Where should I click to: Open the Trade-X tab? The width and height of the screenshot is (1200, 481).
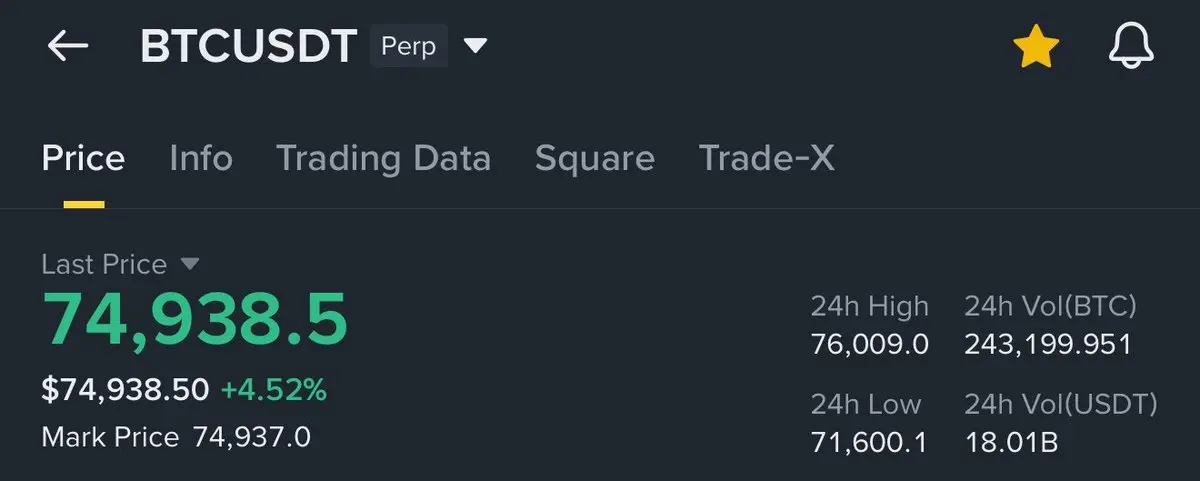(x=766, y=158)
